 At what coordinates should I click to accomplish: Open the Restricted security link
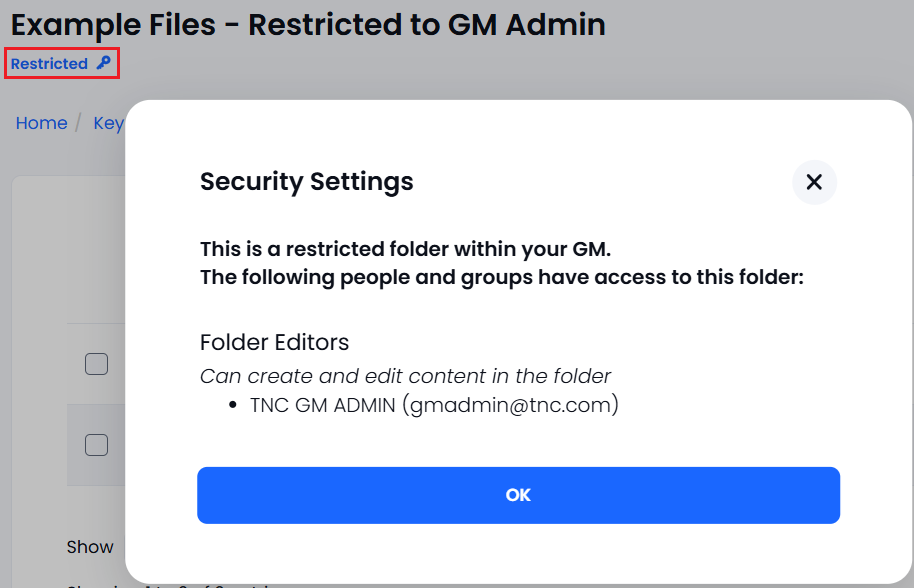coord(61,63)
